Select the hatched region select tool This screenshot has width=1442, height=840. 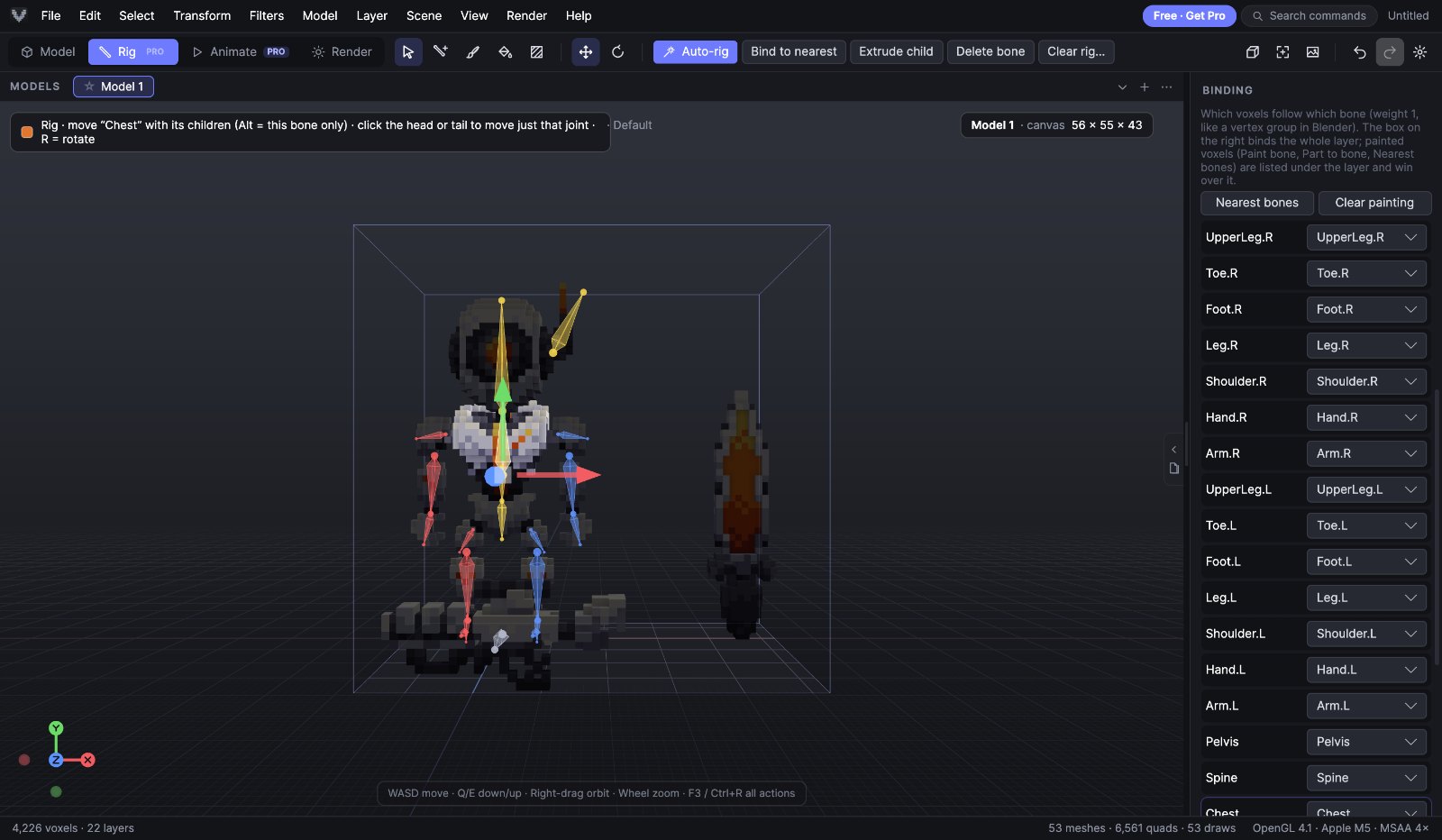[537, 52]
